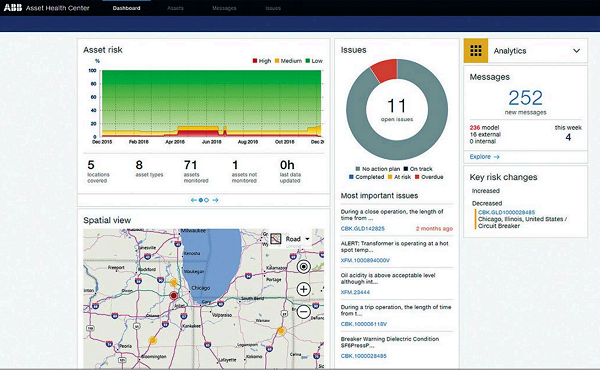
Task: Open the Analytics grid icon
Action: [476, 51]
